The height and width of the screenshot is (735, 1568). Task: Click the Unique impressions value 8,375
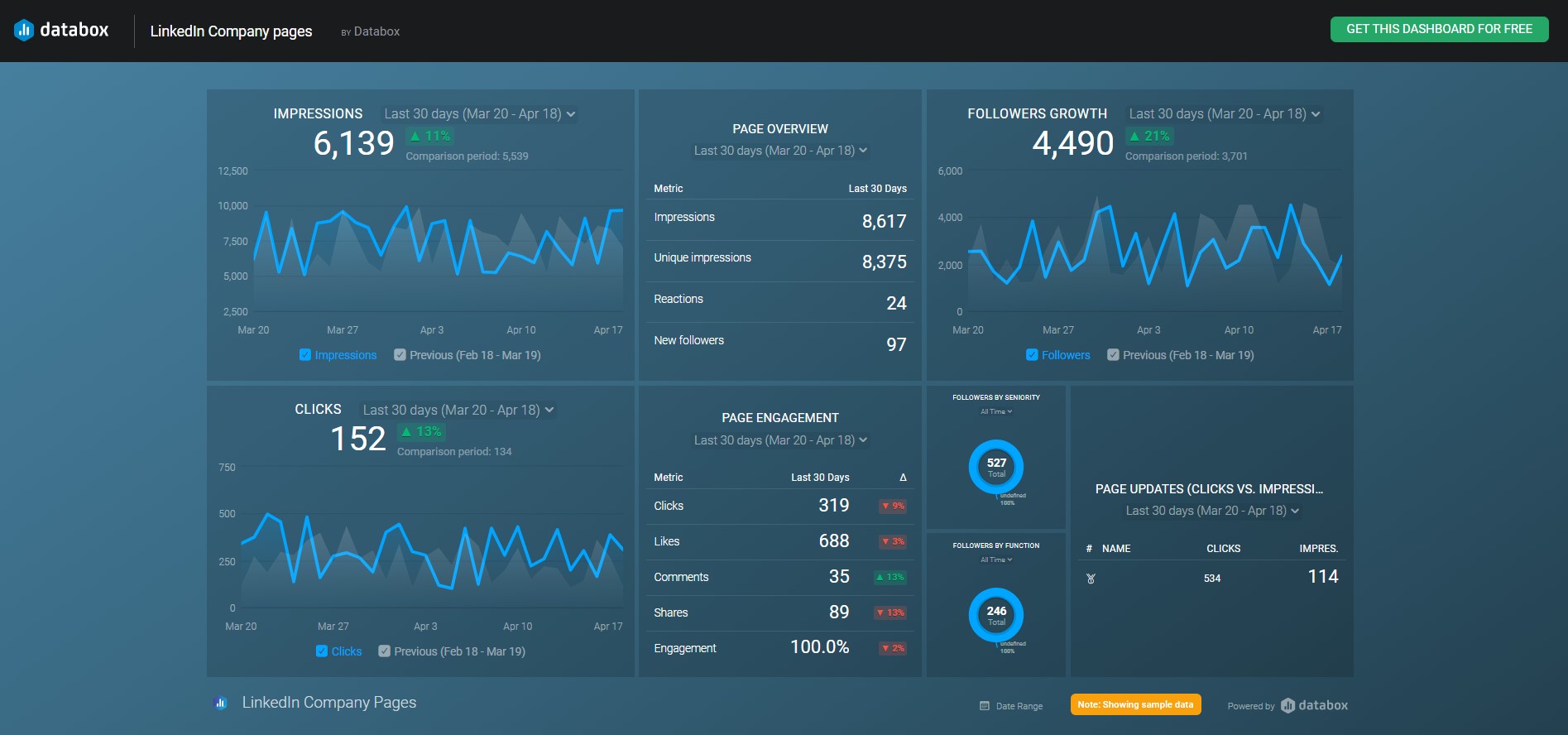[x=885, y=262]
